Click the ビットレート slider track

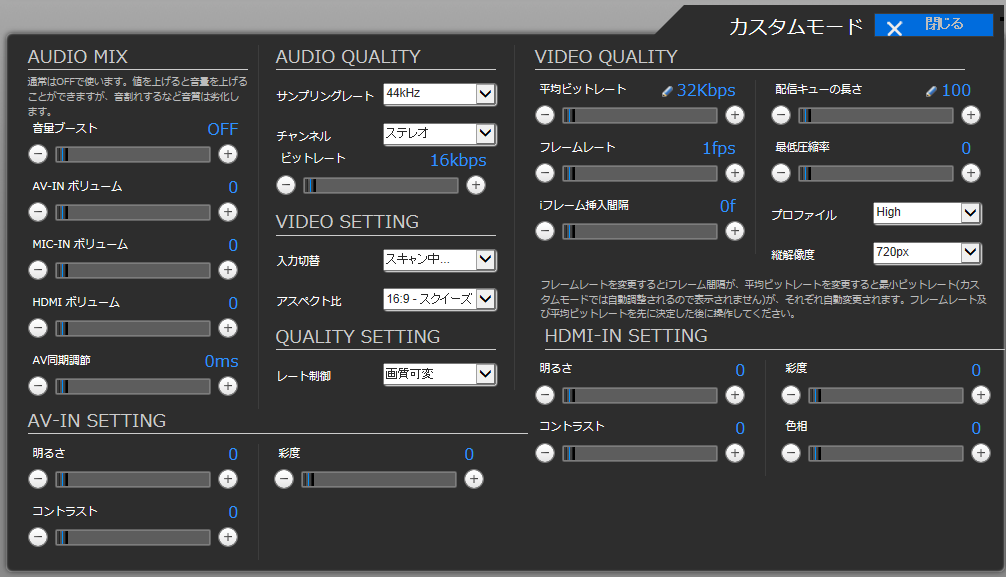click(x=380, y=185)
